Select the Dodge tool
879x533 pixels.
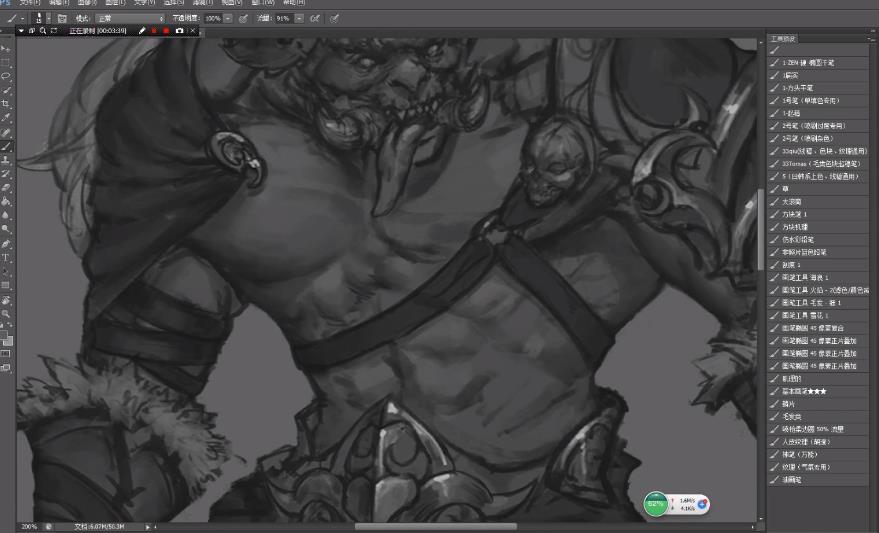tap(6, 230)
